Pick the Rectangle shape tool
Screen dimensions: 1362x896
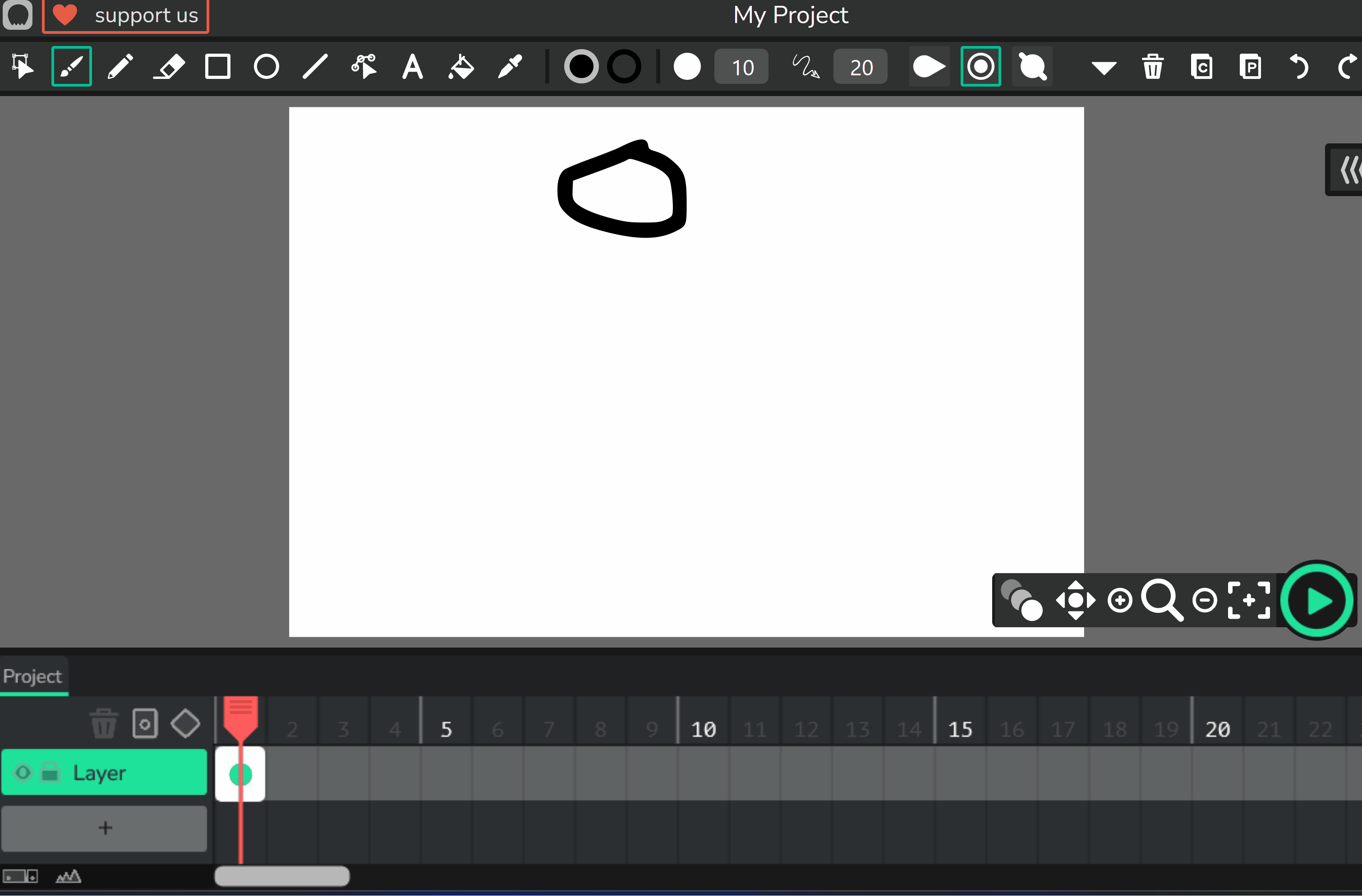(218, 66)
